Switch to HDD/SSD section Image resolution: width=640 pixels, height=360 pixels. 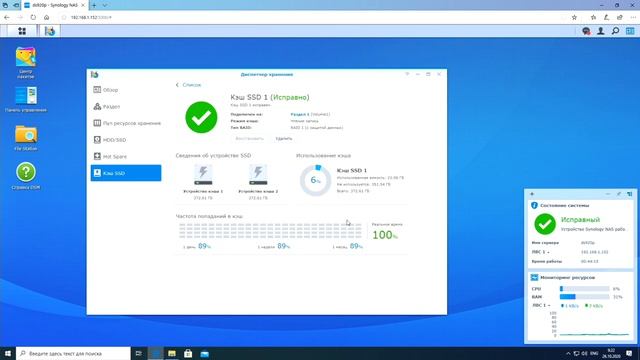click(x=126, y=140)
